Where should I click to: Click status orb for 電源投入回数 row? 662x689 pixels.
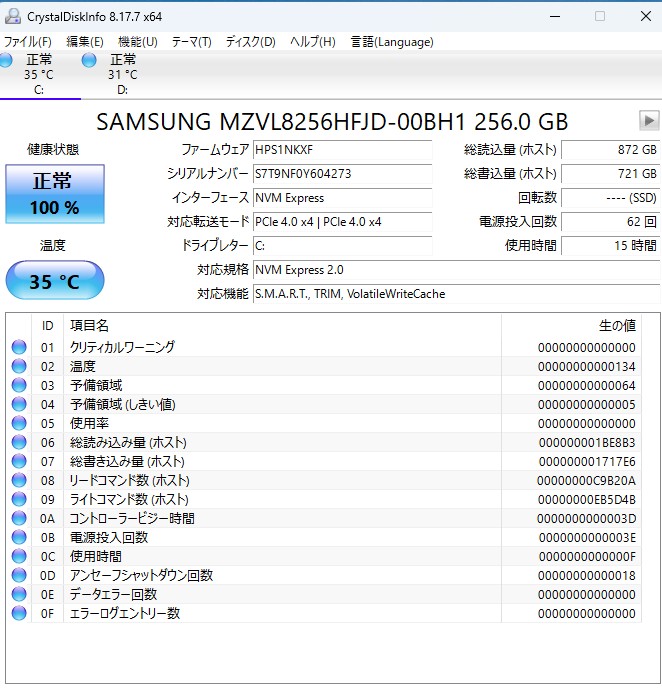click(19, 537)
